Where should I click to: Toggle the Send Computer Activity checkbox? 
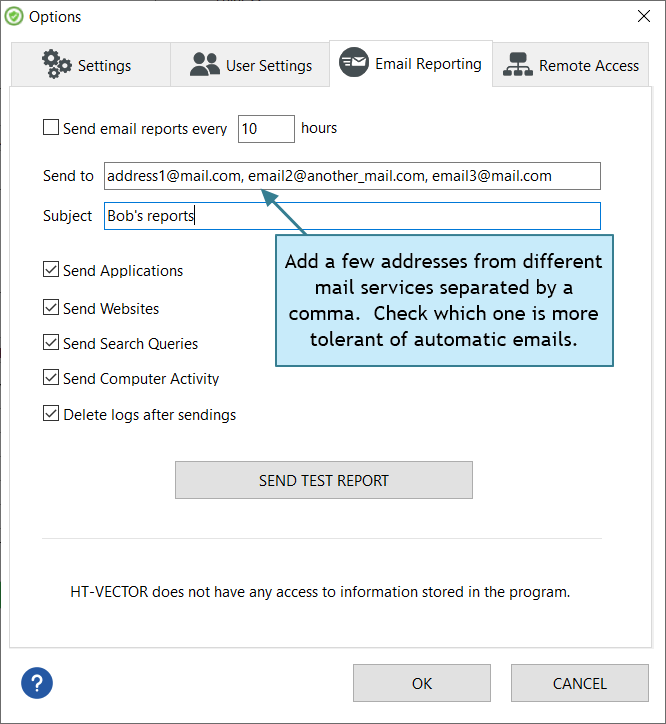51,378
